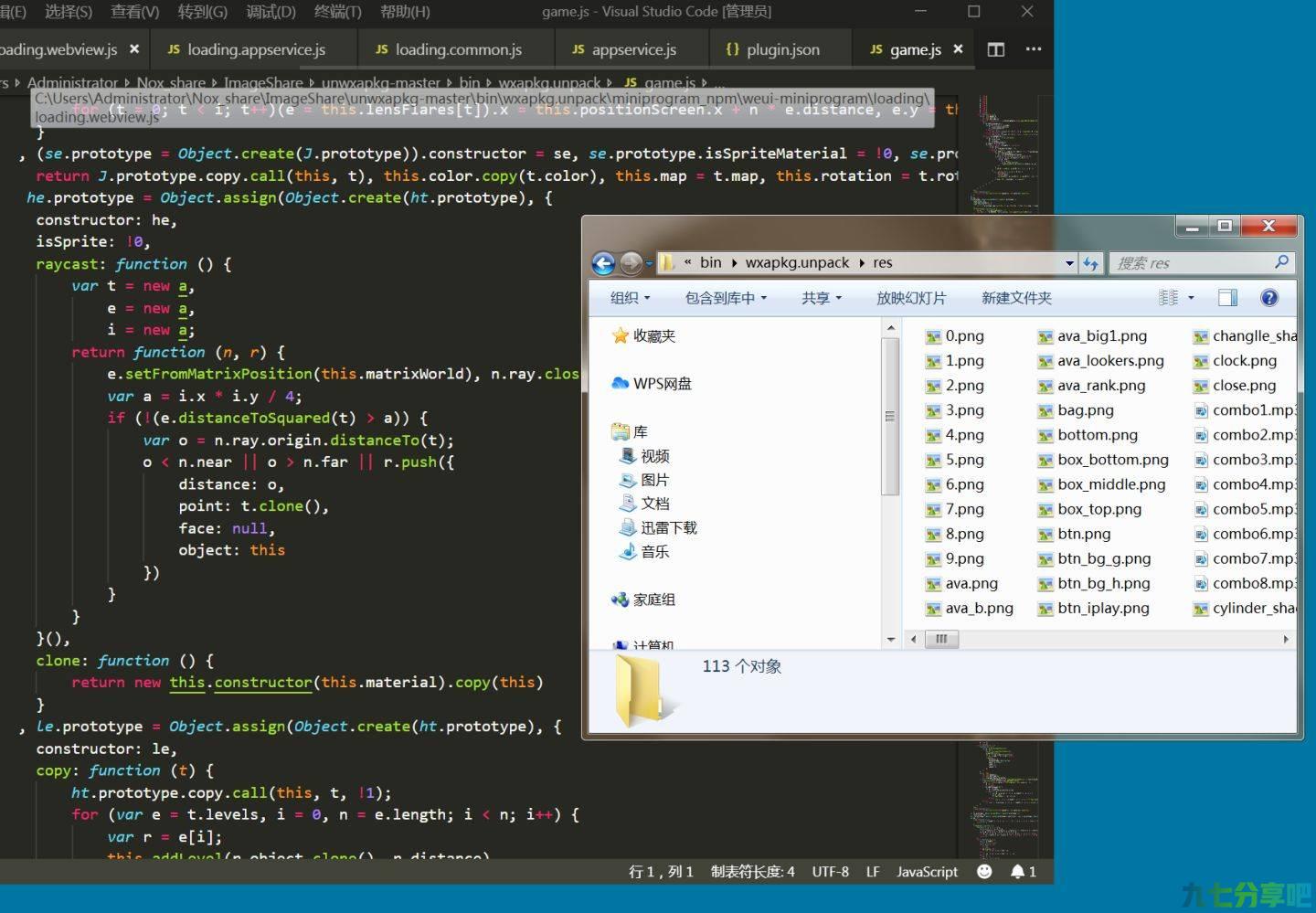The image size is (1316, 913).
Task: Click the change view icon in Explorer
Action: pos(1168,297)
